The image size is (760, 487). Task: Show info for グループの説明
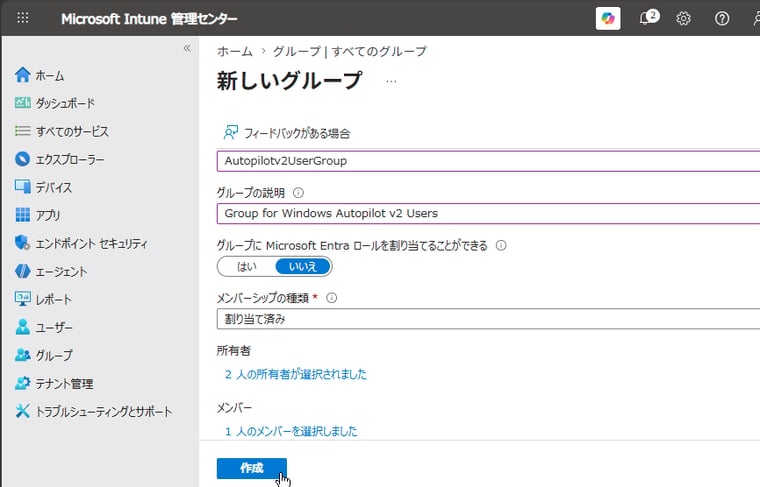click(298, 193)
